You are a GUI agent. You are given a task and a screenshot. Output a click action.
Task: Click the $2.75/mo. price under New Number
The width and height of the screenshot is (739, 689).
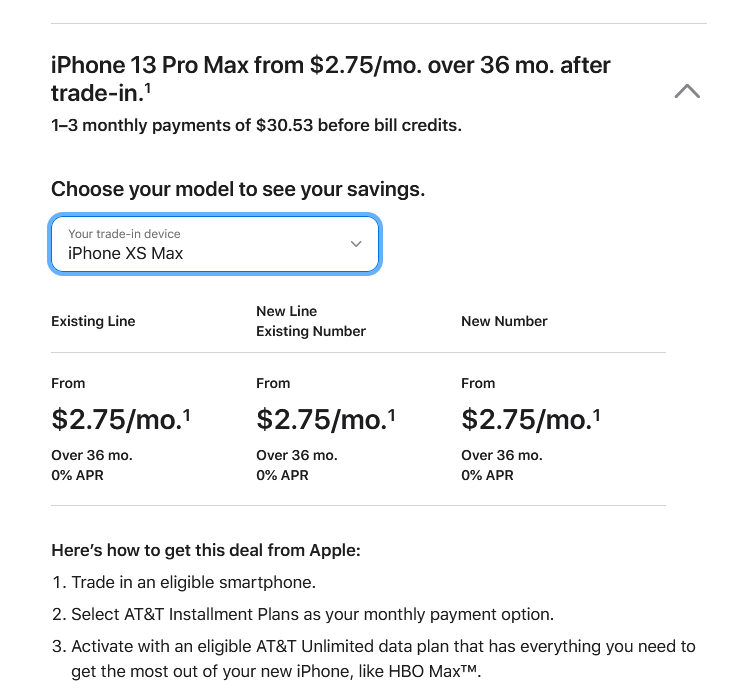click(526, 419)
